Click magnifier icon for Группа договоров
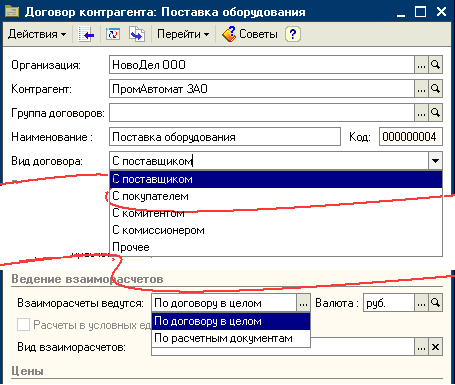Image resolution: width=455 pixels, height=385 pixels. tap(435, 113)
